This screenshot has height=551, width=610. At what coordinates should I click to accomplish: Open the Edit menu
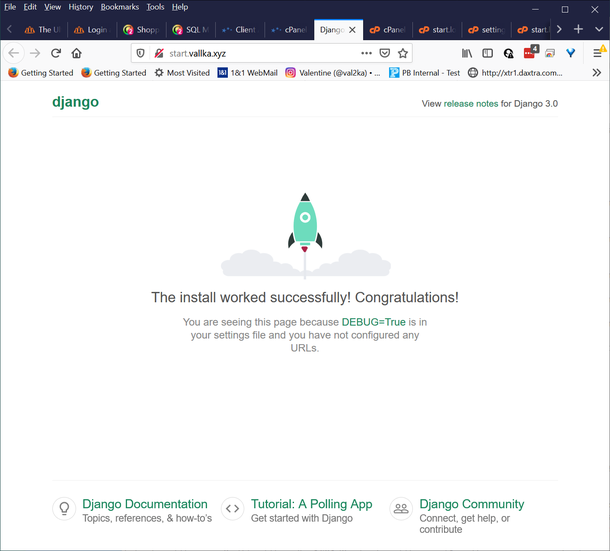click(30, 7)
